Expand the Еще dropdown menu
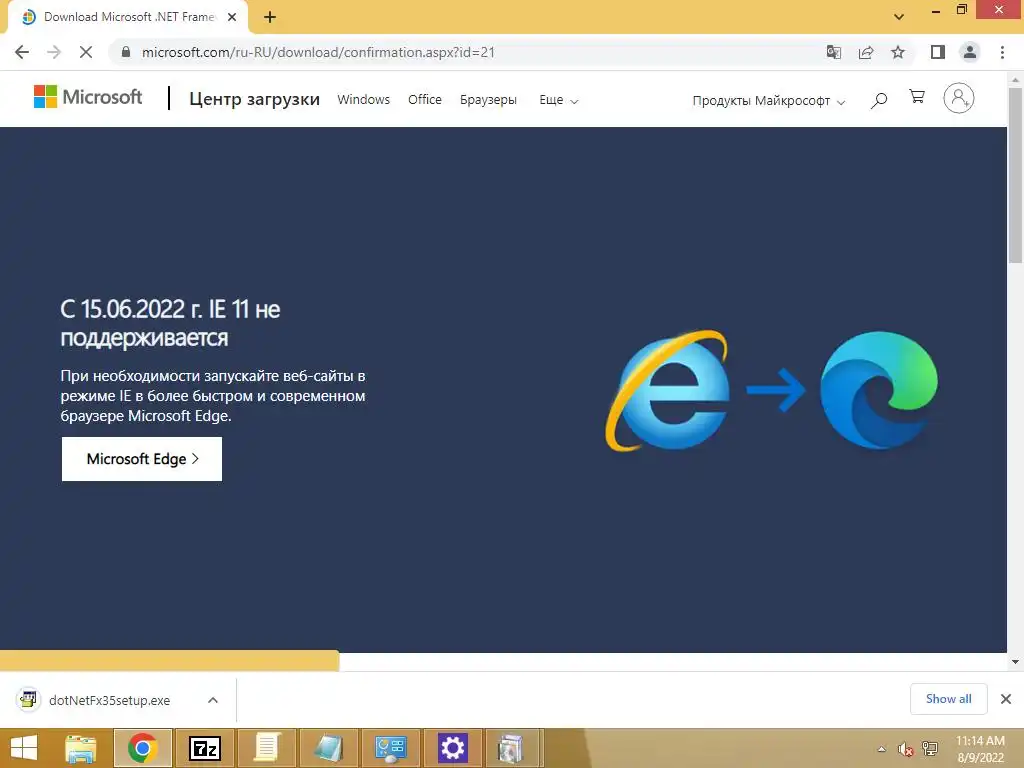The height and width of the screenshot is (768, 1024). [x=558, y=100]
